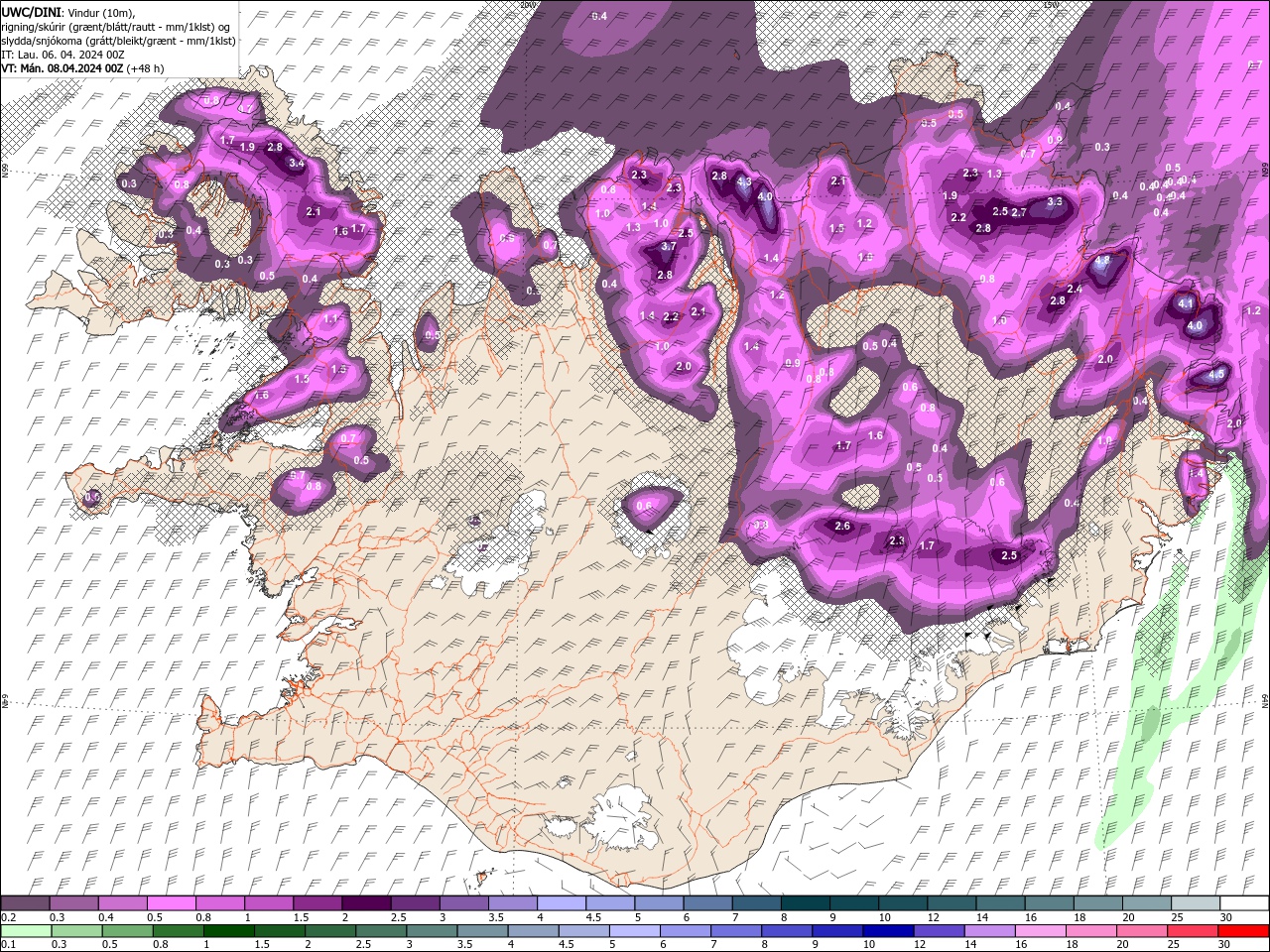This screenshot has width=1270, height=952.
Task: Pick the bright red rain swatch above 30
Action: [x=1244, y=930]
